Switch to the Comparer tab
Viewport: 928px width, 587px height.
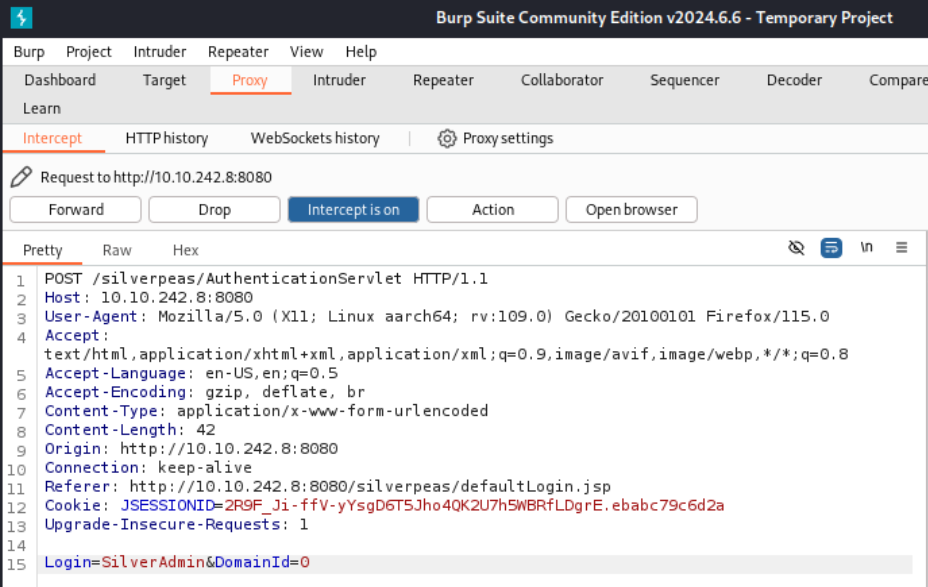coord(898,80)
